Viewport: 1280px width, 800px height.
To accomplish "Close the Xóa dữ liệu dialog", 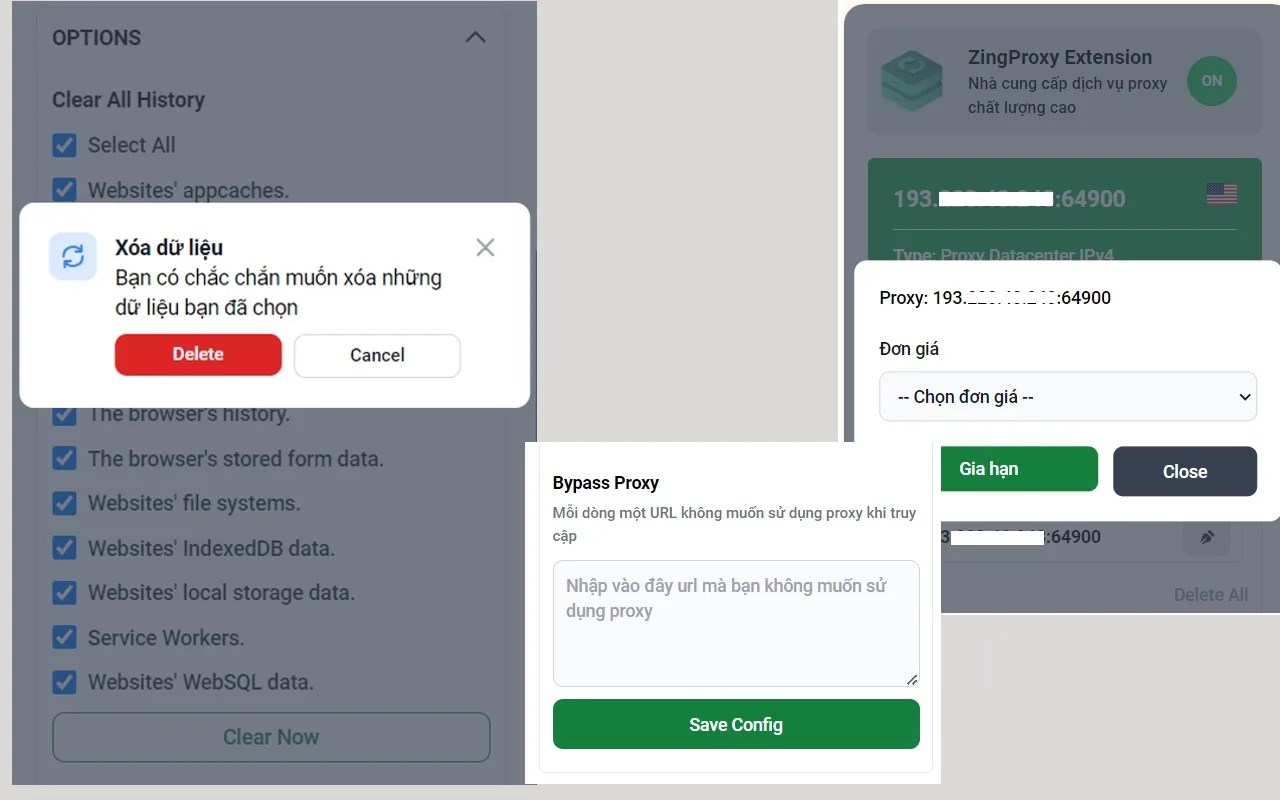I will click(485, 247).
